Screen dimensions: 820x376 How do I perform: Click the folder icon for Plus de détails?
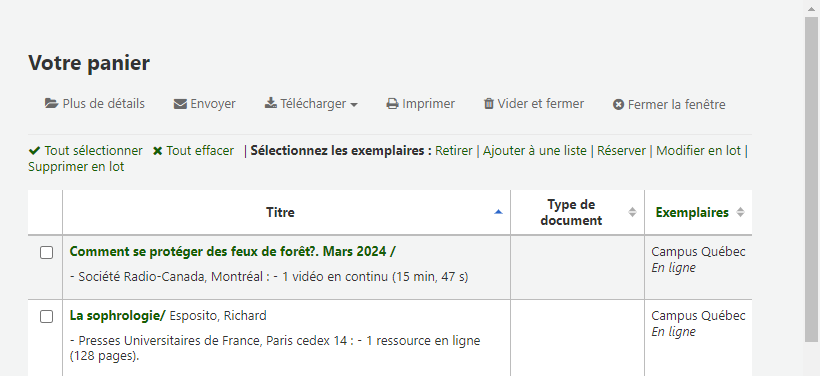click(x=51, y=104)
